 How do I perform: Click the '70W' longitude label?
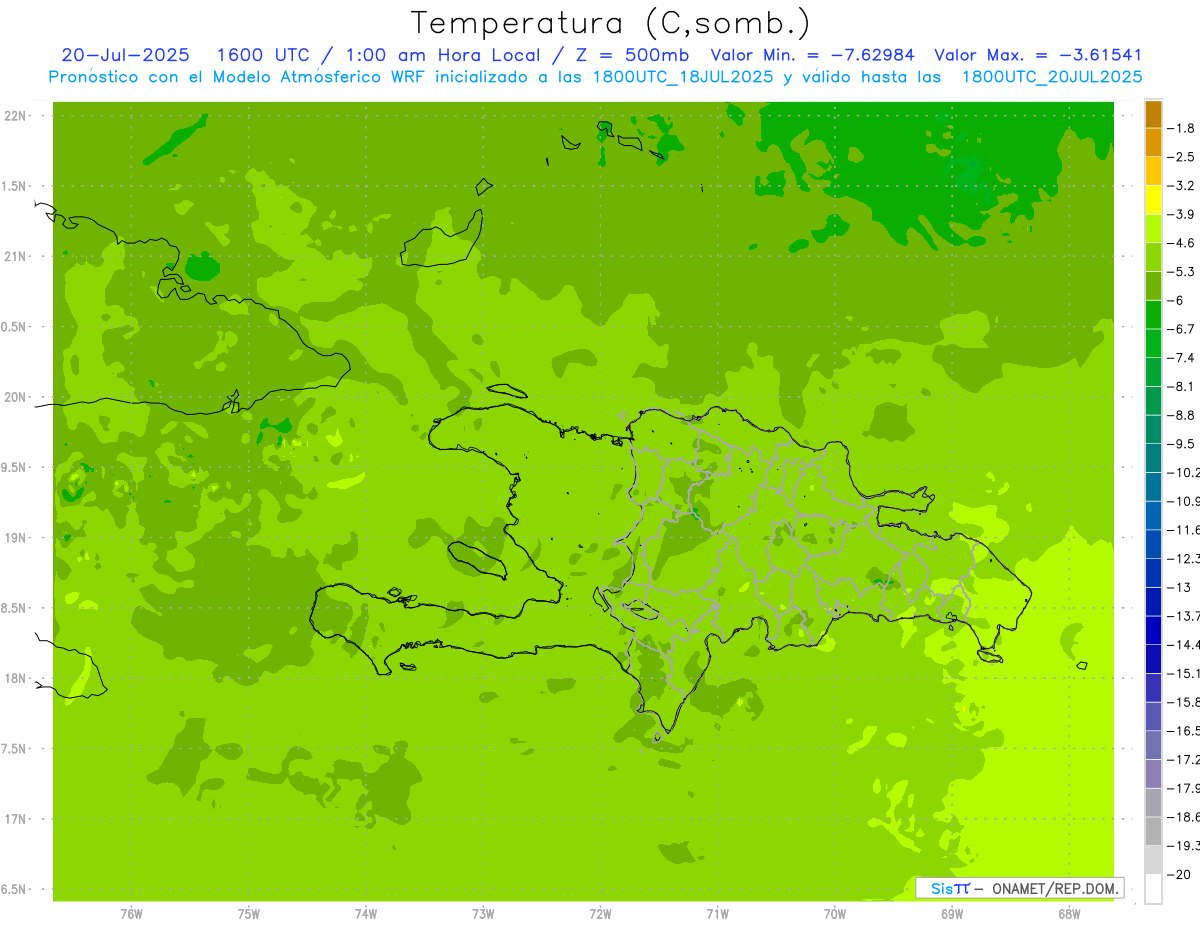coord(835,913)
